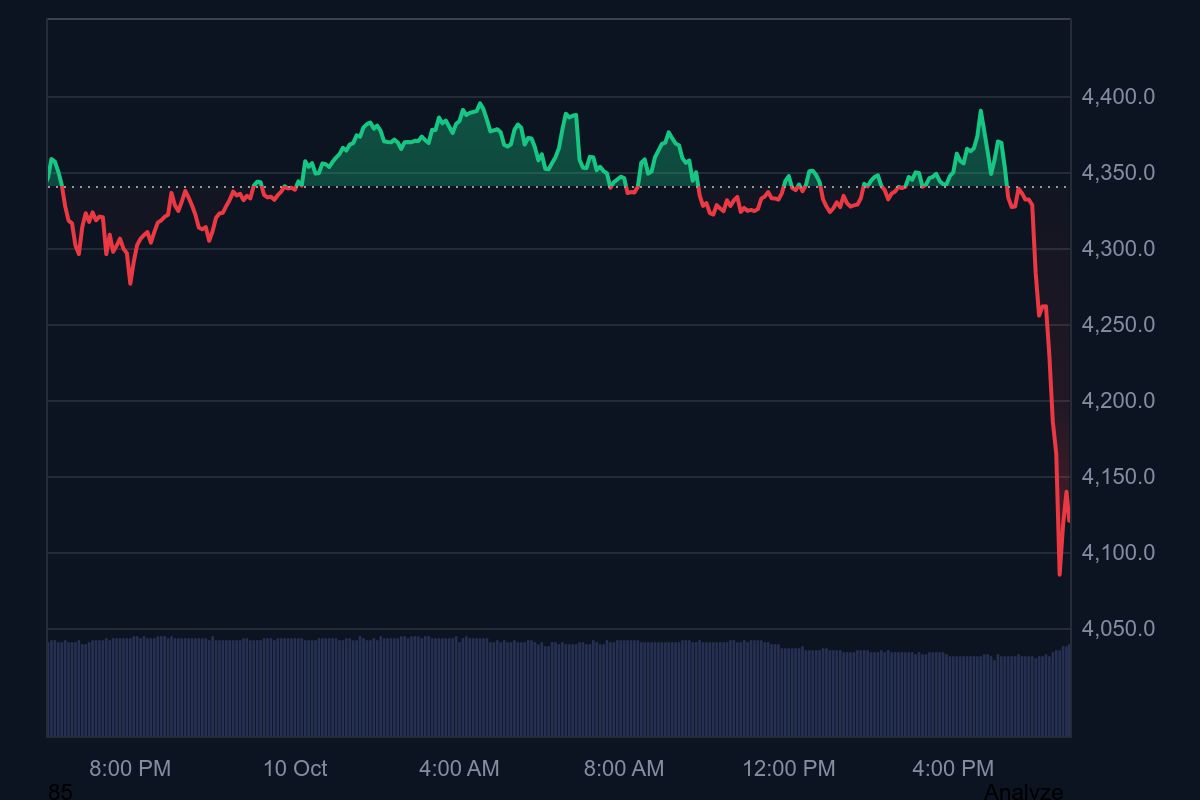
Task: Click the red dip low near 8:00 PM
Action: (x=130, y=283)
